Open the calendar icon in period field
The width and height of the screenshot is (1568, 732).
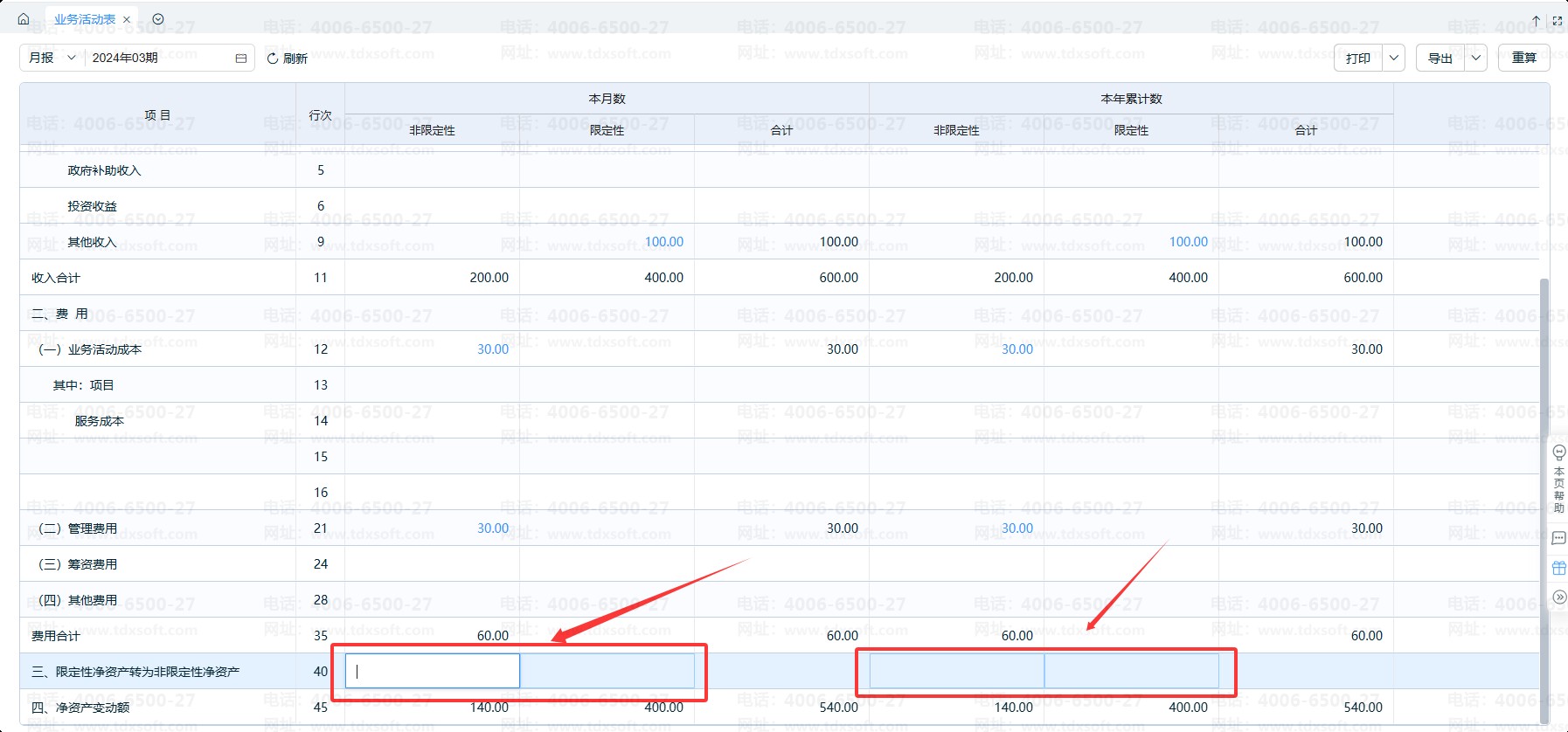pyautogui.click(x=241, y=59)
